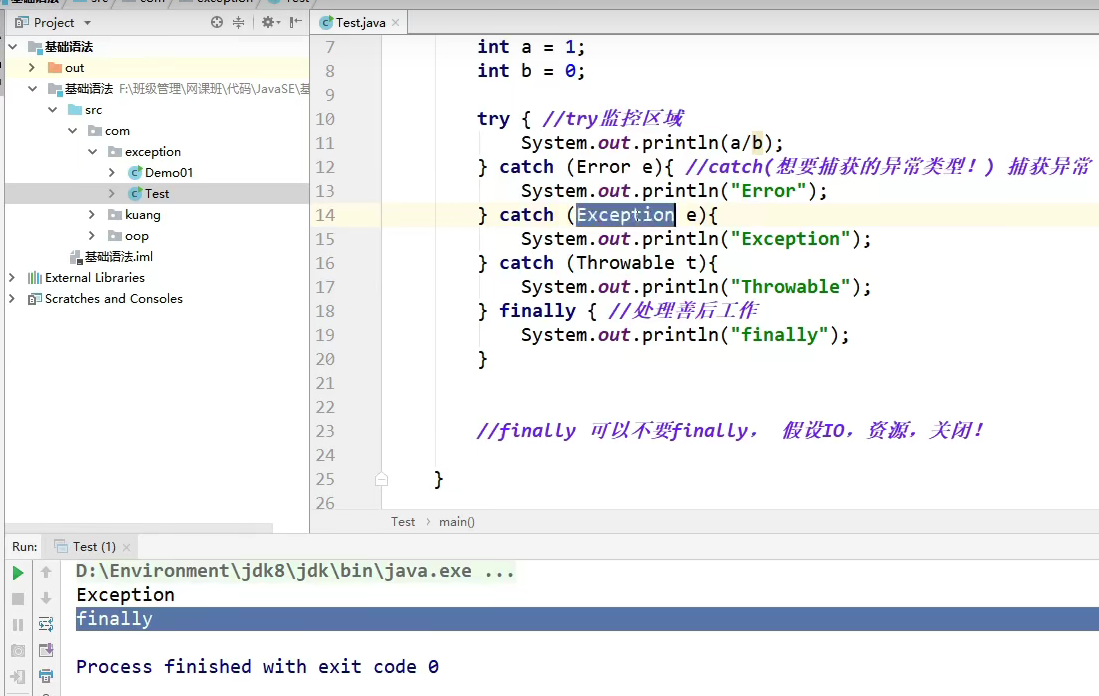Viewport: 1099px width, 696px height.
Task: Collapse the exception package
Action: tap(93, 151)
